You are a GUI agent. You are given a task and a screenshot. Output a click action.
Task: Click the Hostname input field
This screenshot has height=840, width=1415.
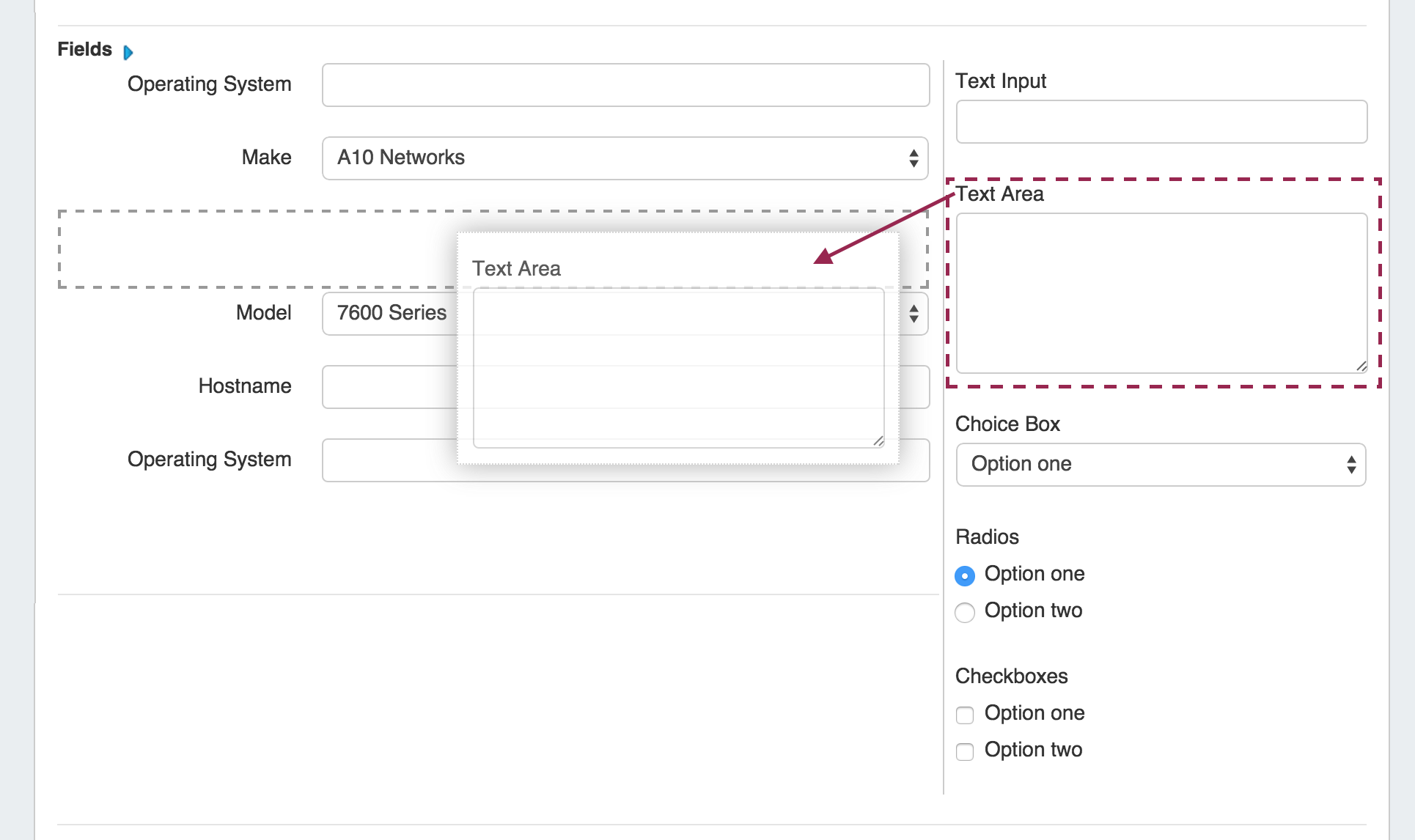click(389, 387)
